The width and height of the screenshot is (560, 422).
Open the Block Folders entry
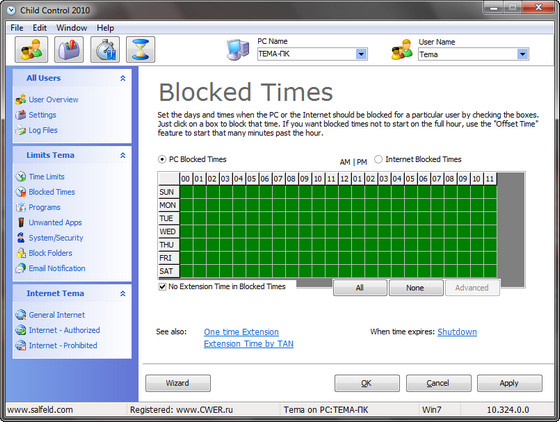pos(50,253)
